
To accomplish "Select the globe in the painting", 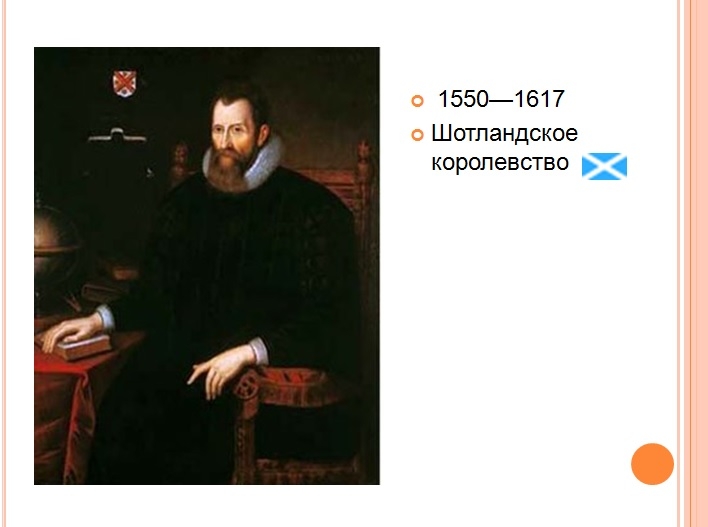I will 56,242.
